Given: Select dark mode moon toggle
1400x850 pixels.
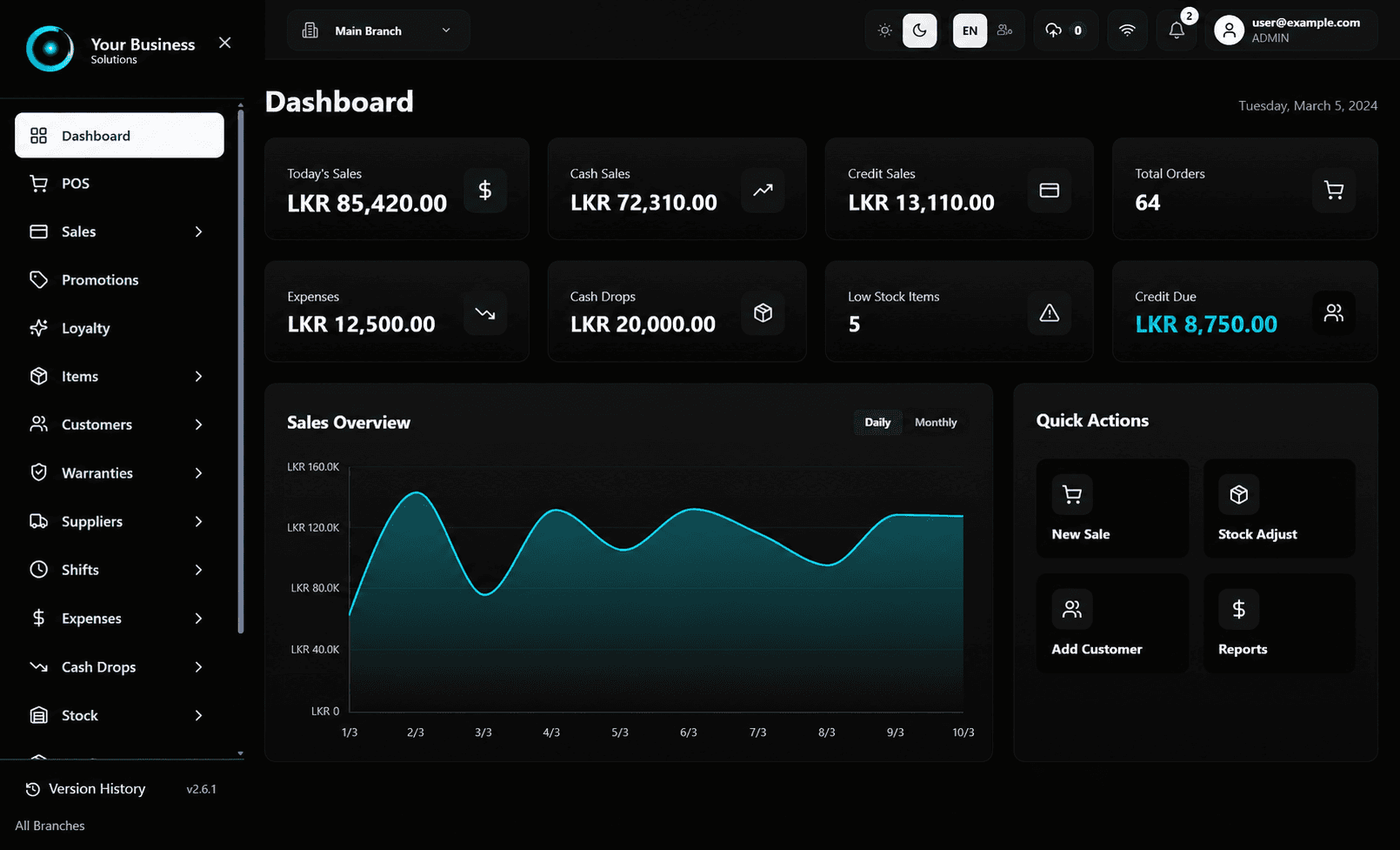Looking at the screenshot, I should [919, 30].
